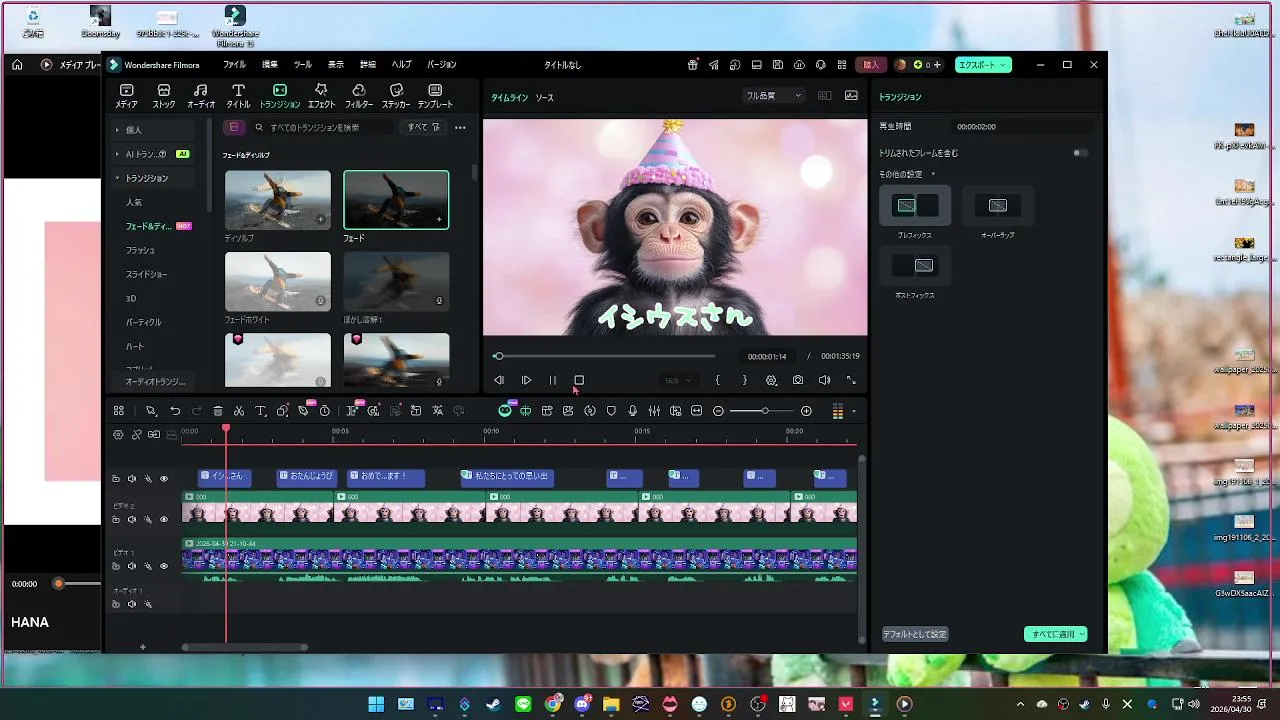Hide the ビデオ1 track with eye icon
This screenshot has width=1280, height=720.
[x=164, y=566]
